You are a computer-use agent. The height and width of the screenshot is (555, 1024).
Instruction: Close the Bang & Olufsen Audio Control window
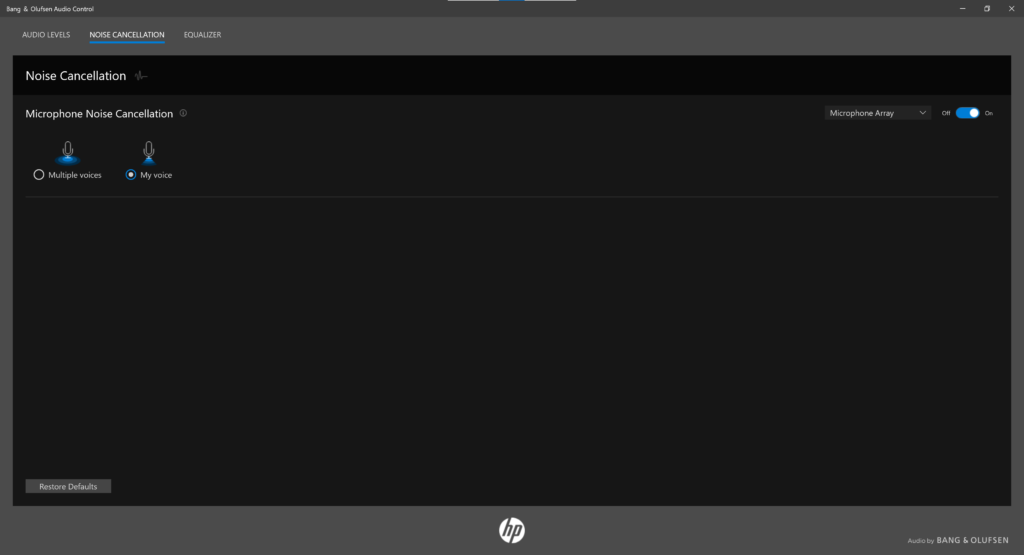click(1011, 8)
